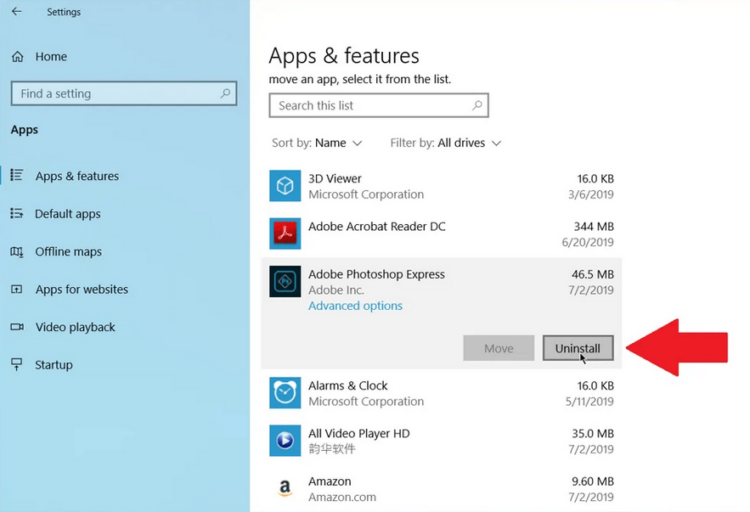Click the 344 MB size value
Image resolution: width=750 pixels, height=512 pixels.
point(594,226)
